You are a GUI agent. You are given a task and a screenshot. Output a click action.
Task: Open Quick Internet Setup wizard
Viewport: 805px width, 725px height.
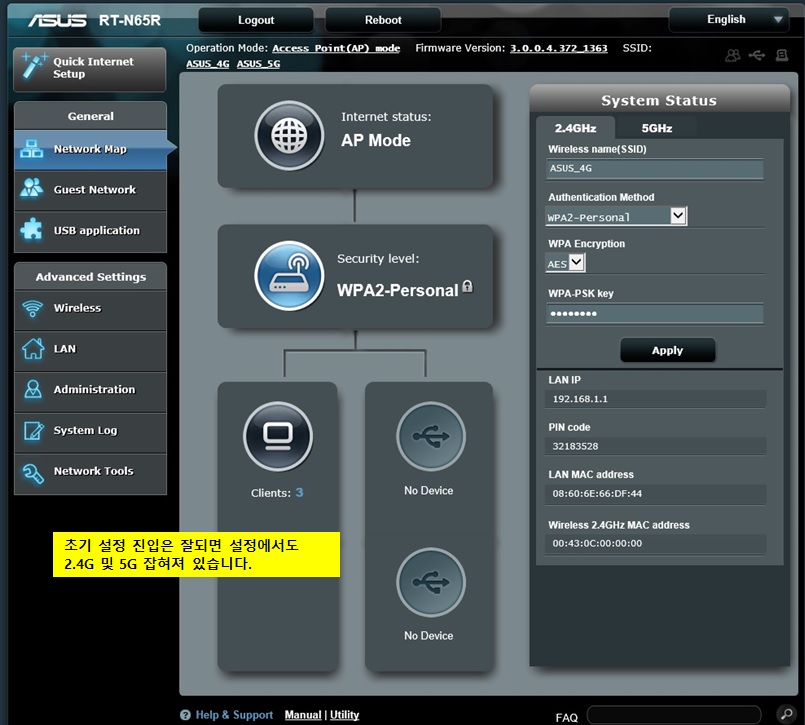tap(90, 69)
